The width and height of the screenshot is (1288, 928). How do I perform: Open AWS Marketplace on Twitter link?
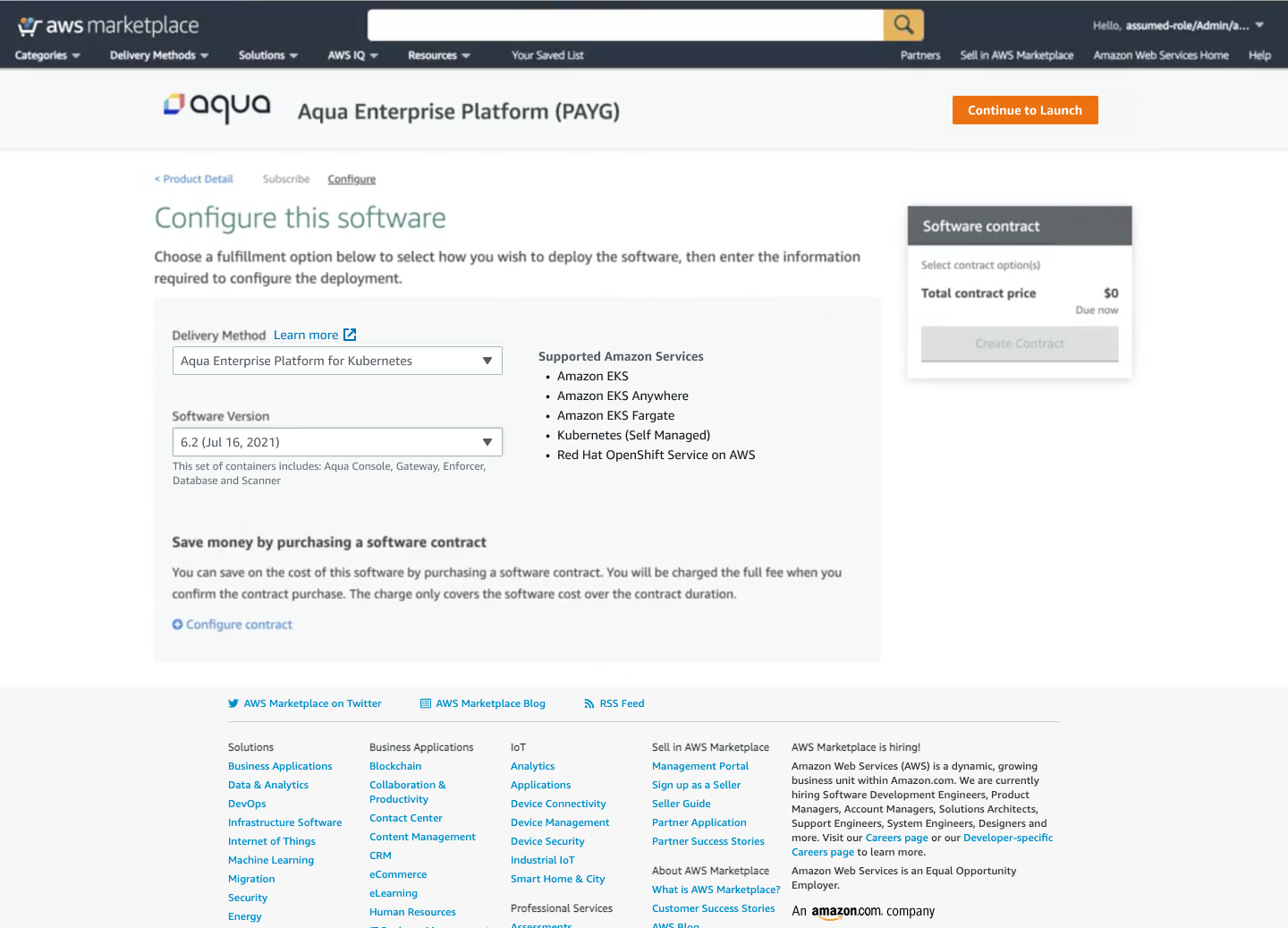point(312,703)
